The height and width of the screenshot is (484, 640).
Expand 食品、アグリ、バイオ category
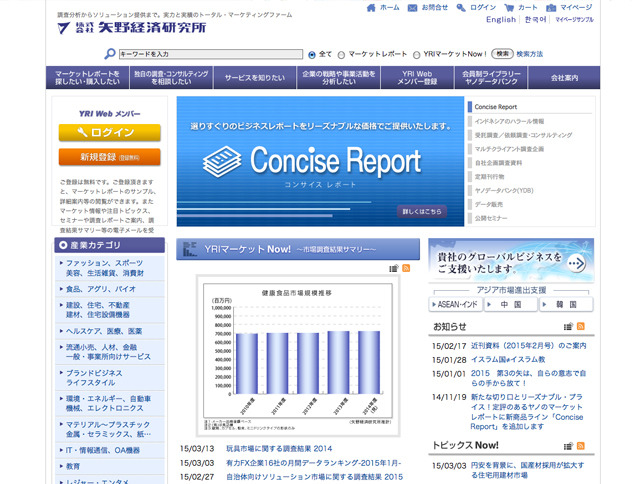coord(110,289)
